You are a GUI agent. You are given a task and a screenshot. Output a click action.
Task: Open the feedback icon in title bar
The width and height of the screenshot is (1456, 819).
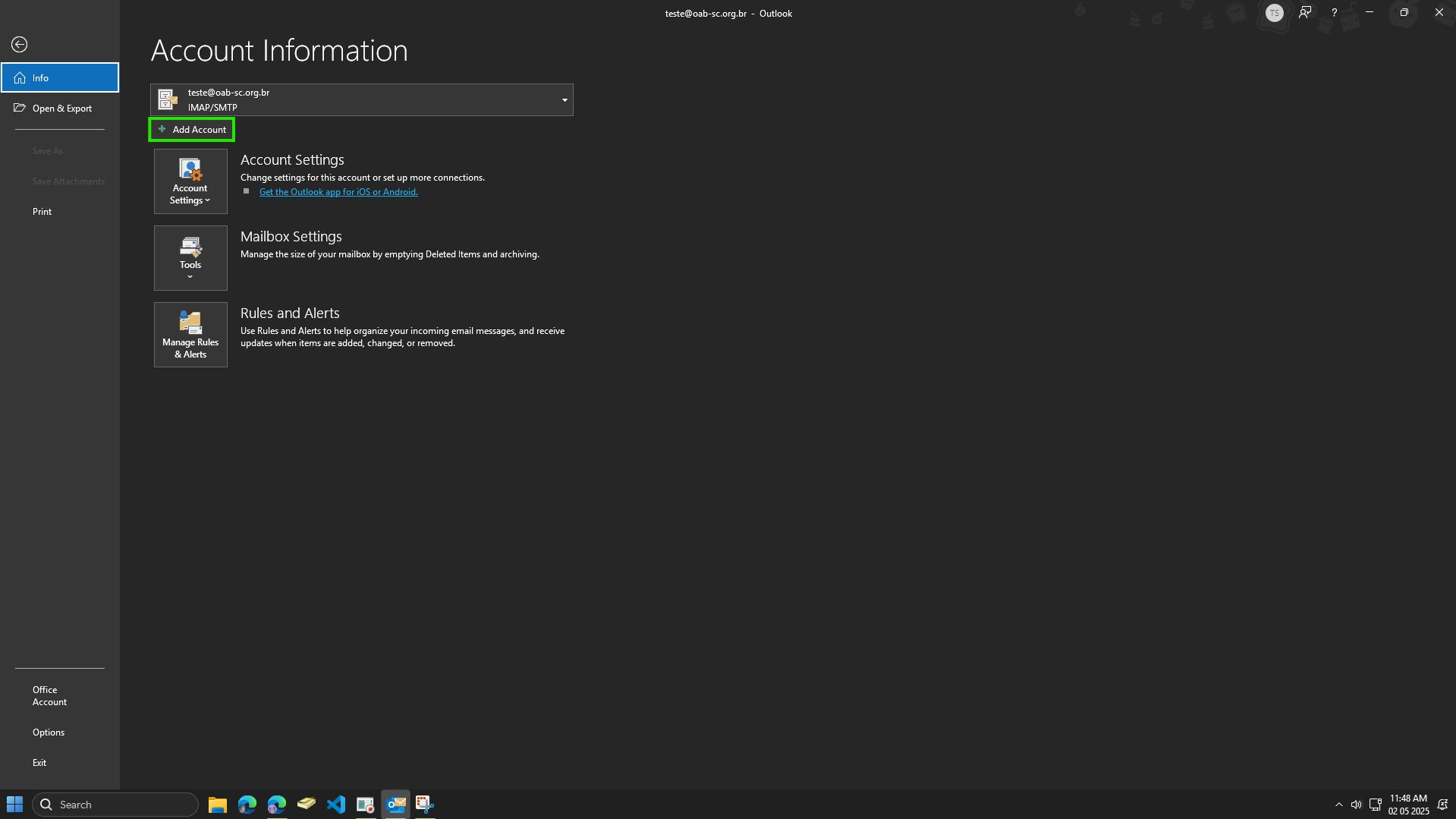point(1305,13)
